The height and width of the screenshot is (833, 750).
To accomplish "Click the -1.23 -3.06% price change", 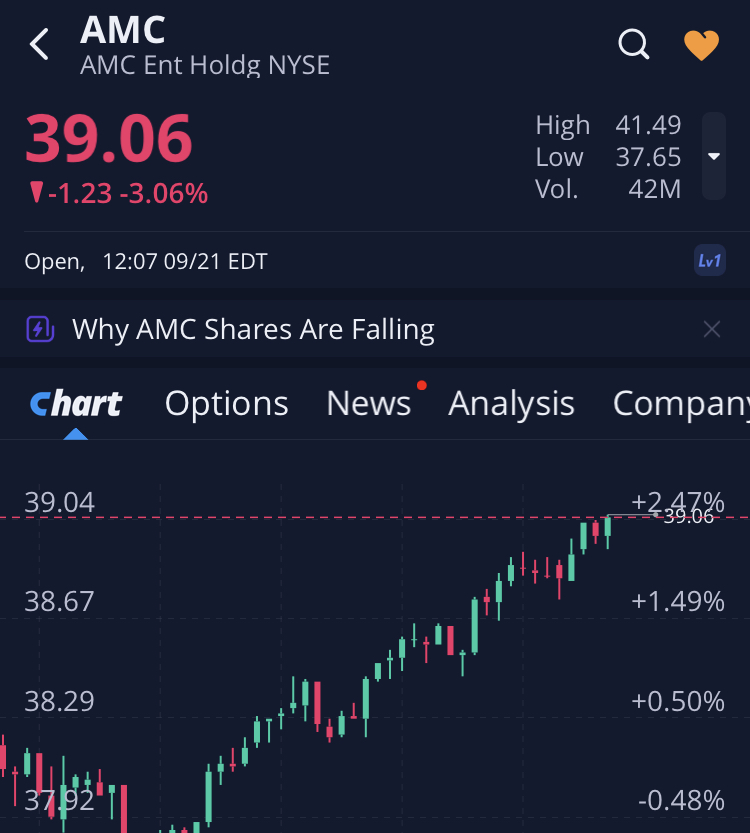I will pyautogui.click(x=118, y=193).
